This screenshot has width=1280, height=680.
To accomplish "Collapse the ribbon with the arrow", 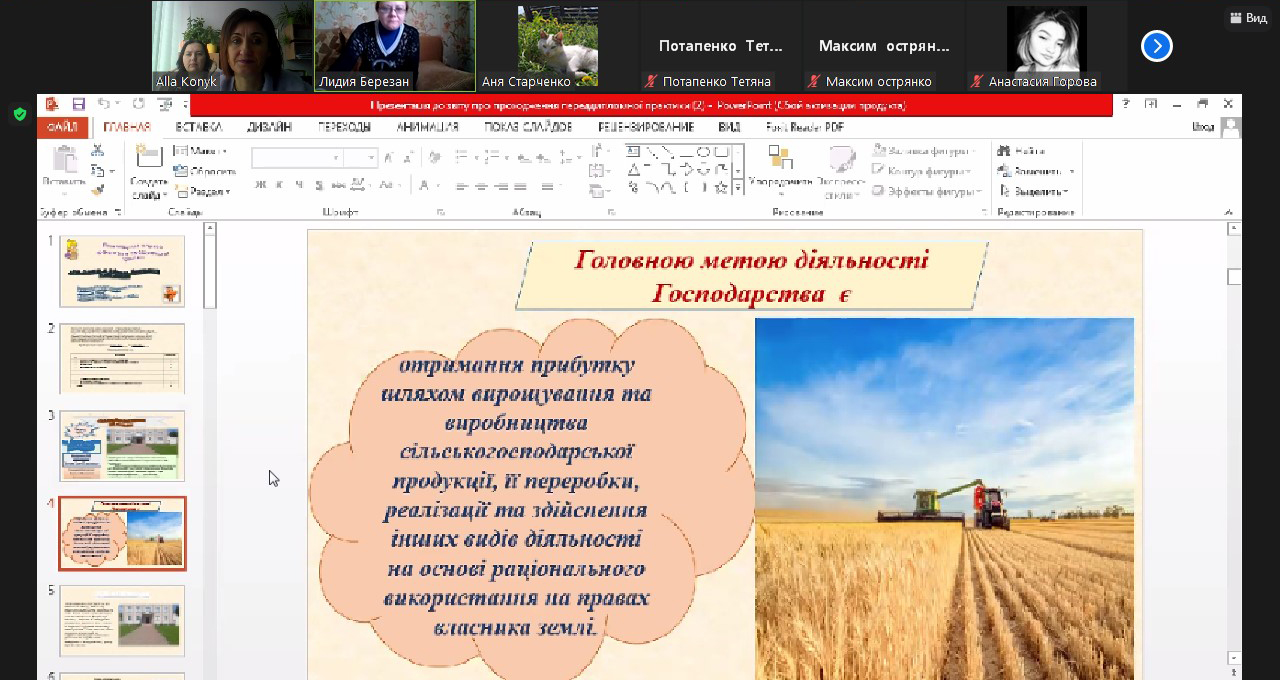I will (x=1229, y=211).
